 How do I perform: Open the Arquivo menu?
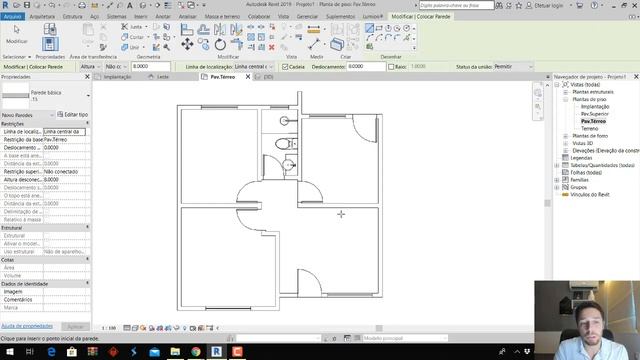point(13,17)
